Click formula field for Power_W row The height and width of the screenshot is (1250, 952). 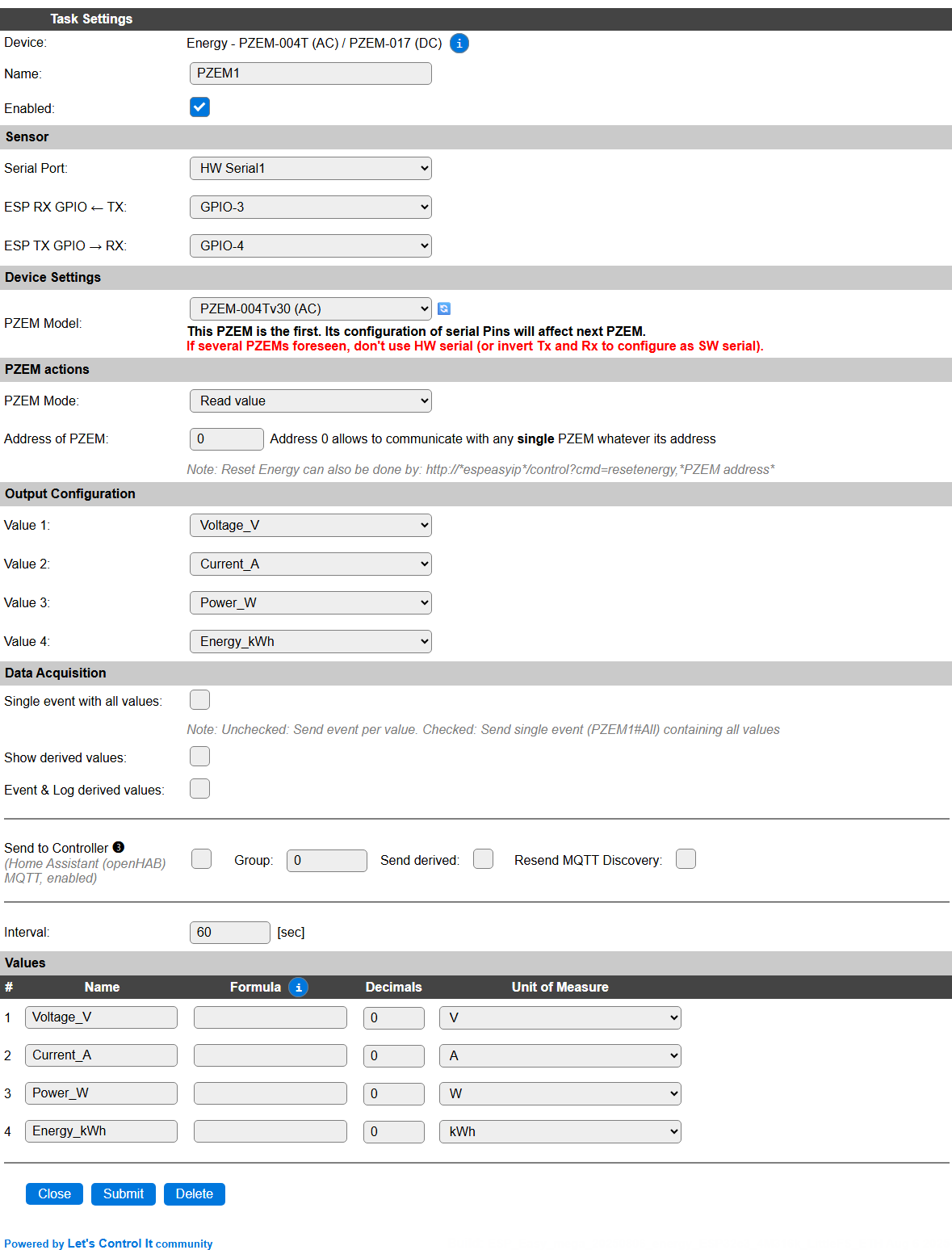(x=271, y=1093)
